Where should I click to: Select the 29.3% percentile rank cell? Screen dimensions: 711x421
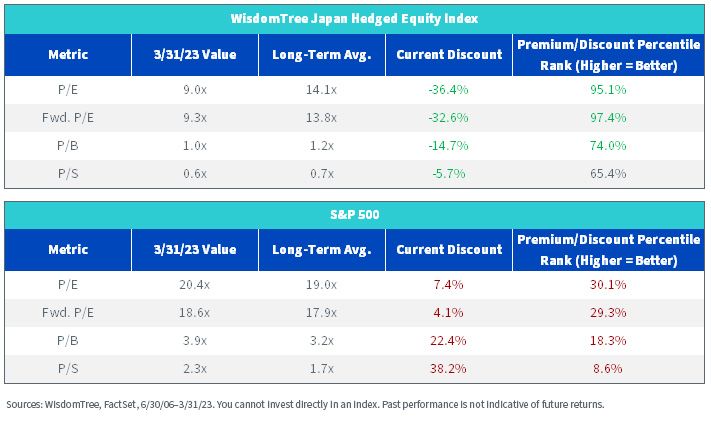tap(608, 313)
